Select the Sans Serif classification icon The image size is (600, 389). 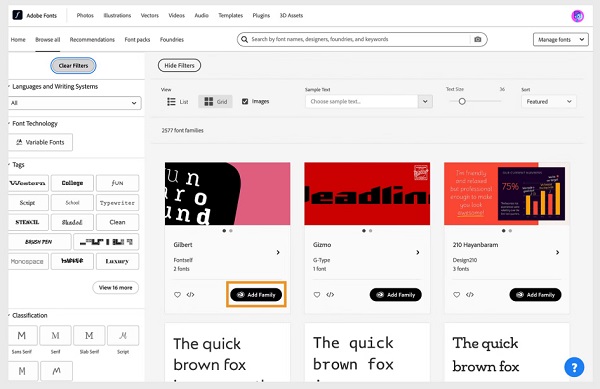tap(22, 335)
